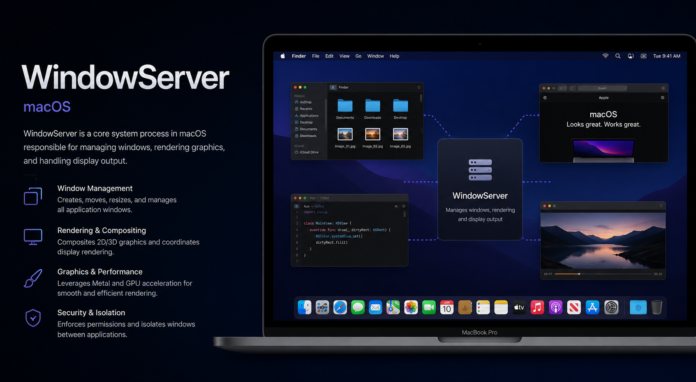The width and height of the screenshot is (696, 382).
Task: Click the Safari window address bar
Action: tap(602, 88)
